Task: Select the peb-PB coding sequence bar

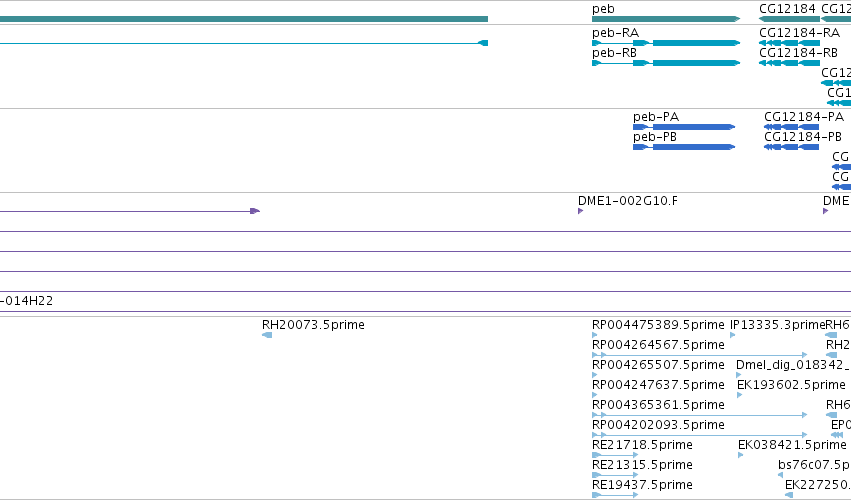Action: click(x=684, y=147)
